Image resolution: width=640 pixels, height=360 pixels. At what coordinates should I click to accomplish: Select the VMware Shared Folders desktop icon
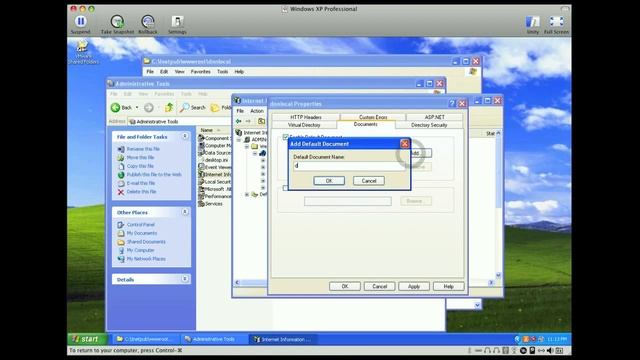pos(83,52)
